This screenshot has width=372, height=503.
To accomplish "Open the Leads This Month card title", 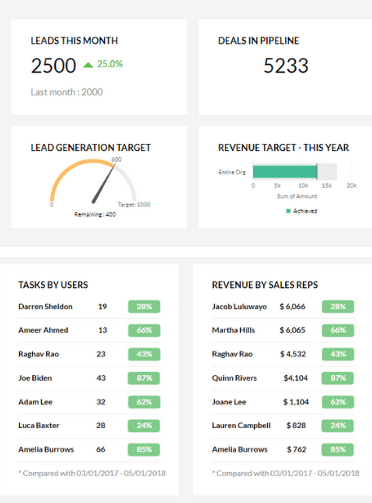I will (74, 41).
